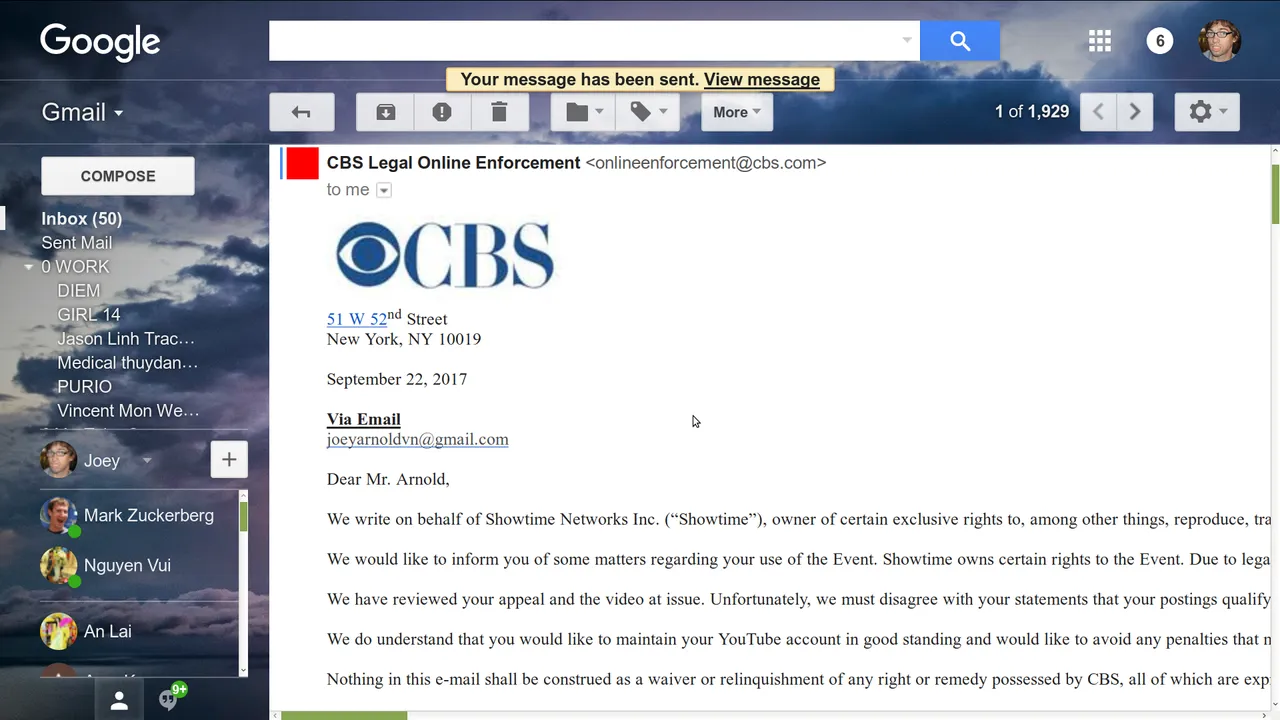The height and width of the screenshot is (720, 1280).
Task: Click sender name CBS Legal Online Enforcement
Action: pos(453,163)
